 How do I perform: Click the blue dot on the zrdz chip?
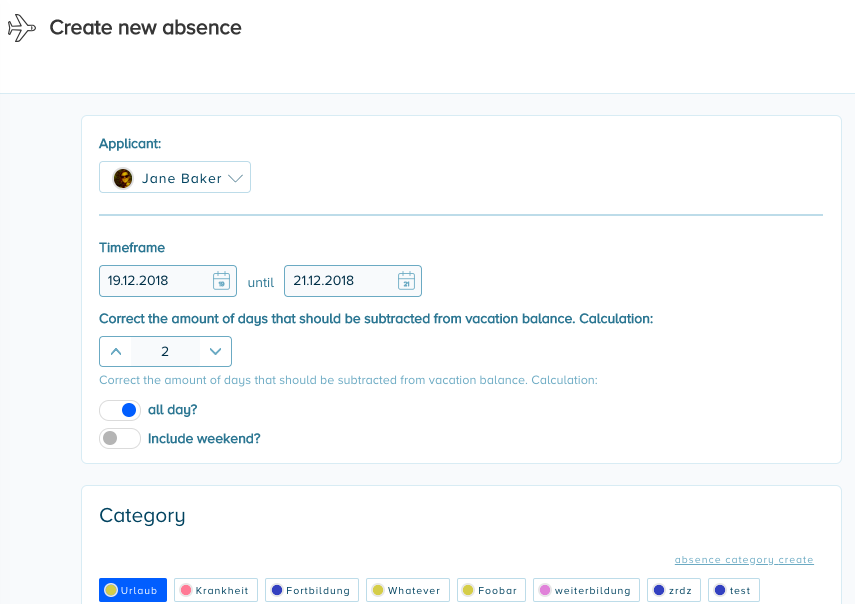[x=659, y=590]
